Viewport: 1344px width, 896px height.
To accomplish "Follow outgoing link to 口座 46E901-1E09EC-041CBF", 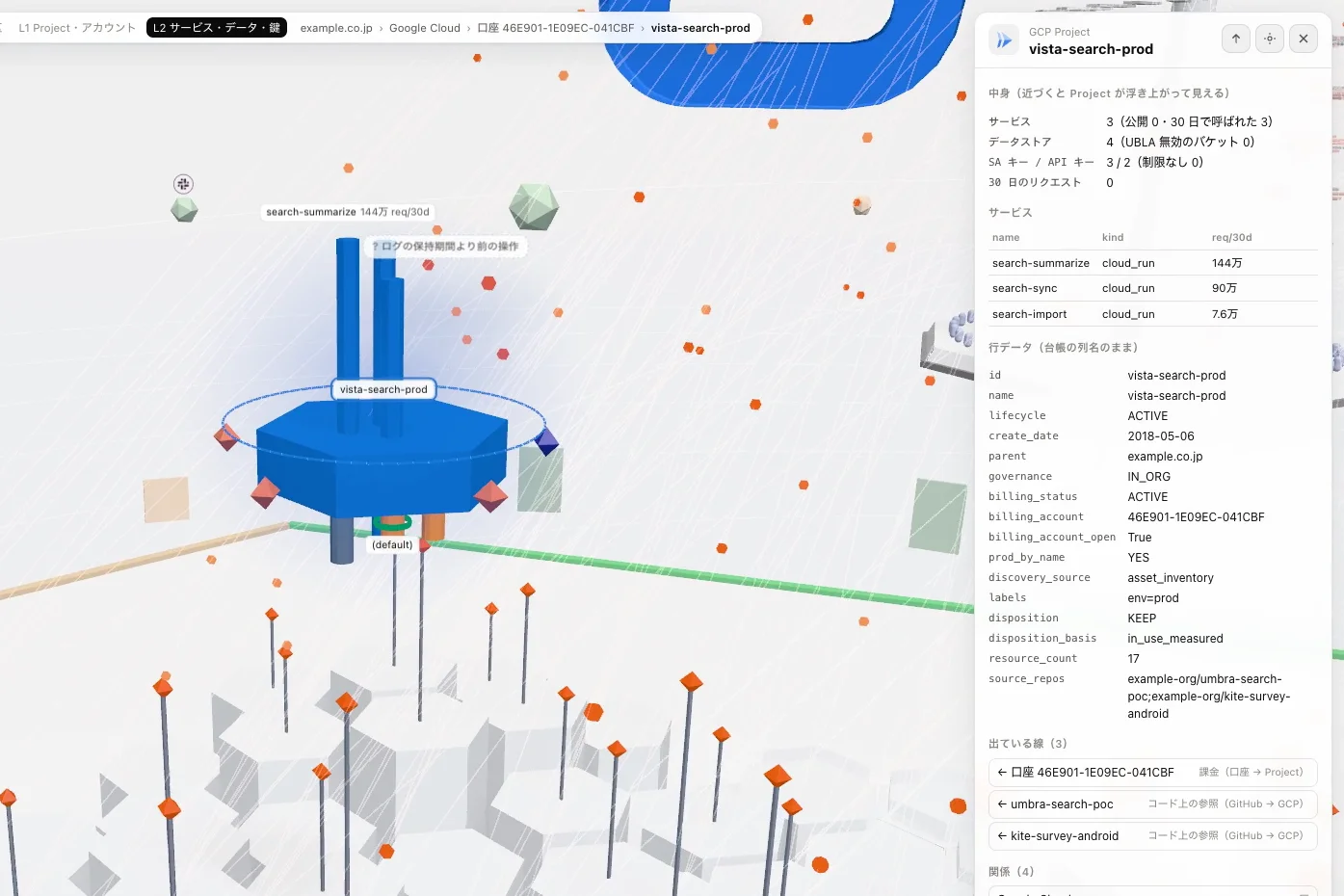I will tap(1153, 772).
